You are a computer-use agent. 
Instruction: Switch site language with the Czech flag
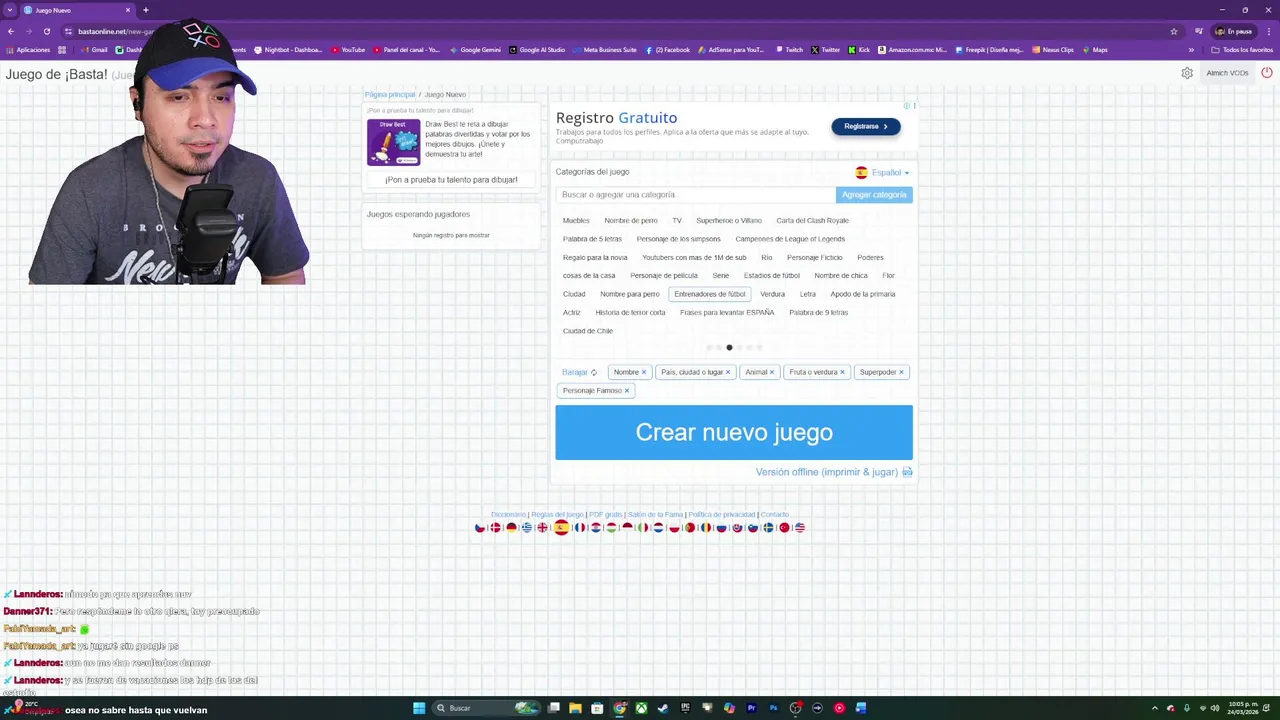click(x=480, y=528)
